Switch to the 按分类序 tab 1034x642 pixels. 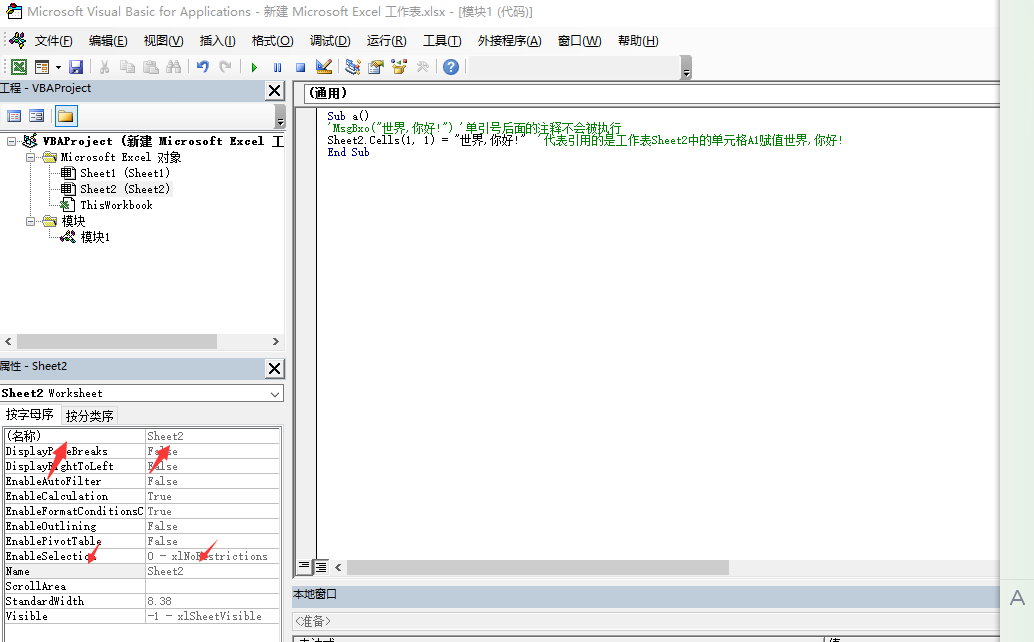click(x=90, y=416)
